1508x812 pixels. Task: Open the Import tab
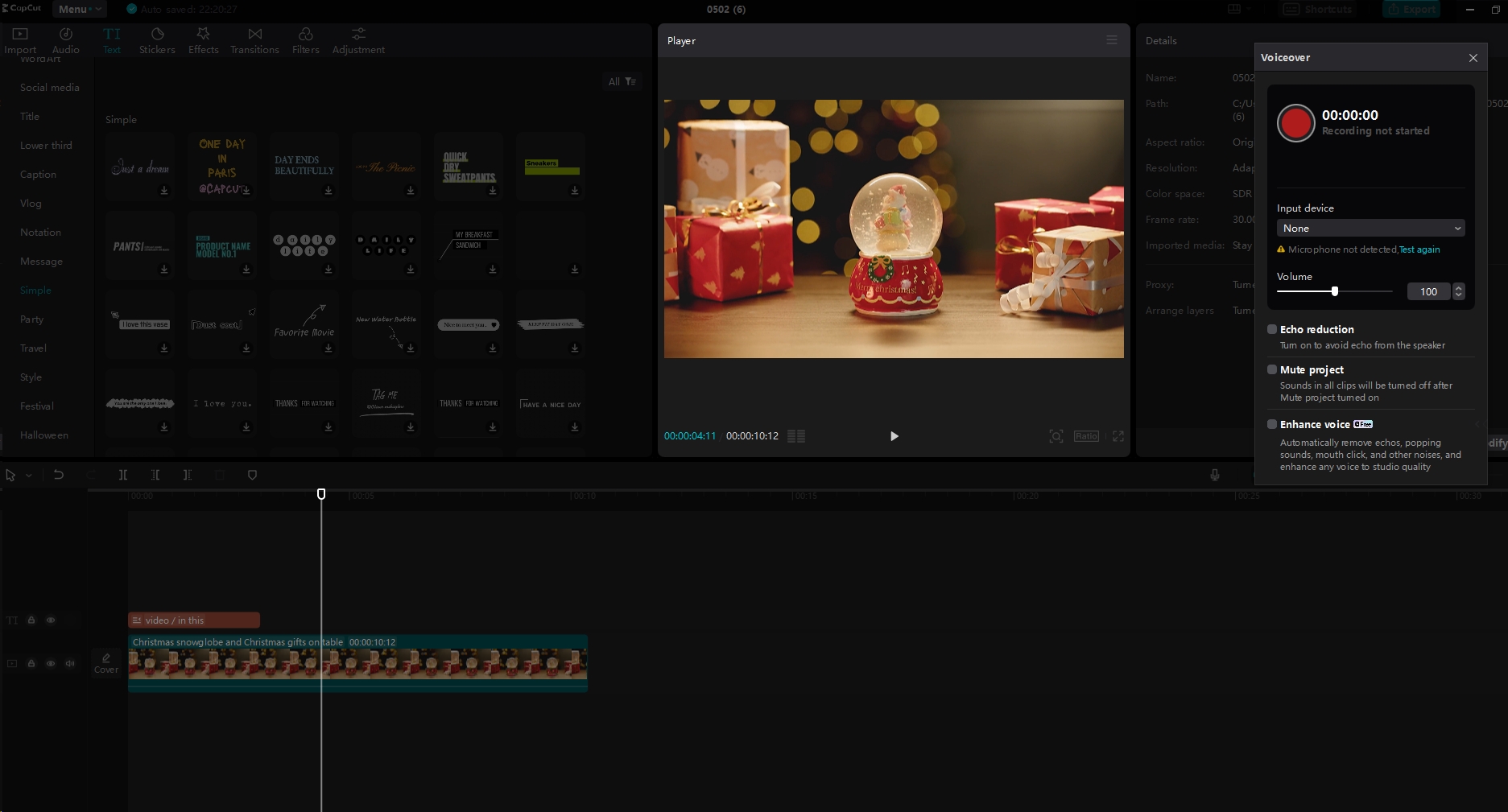coord(20,40)
